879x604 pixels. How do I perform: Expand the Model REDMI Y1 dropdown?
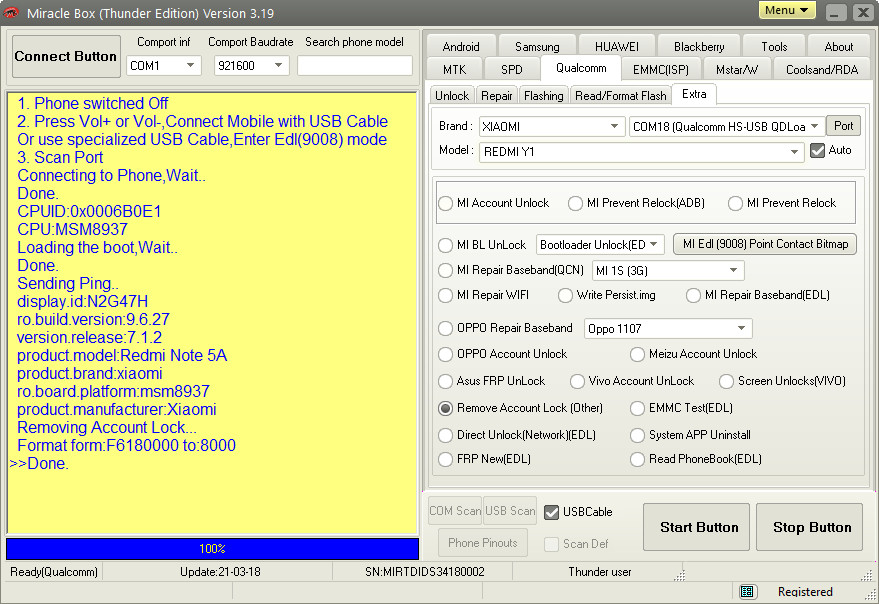point(794,152)
